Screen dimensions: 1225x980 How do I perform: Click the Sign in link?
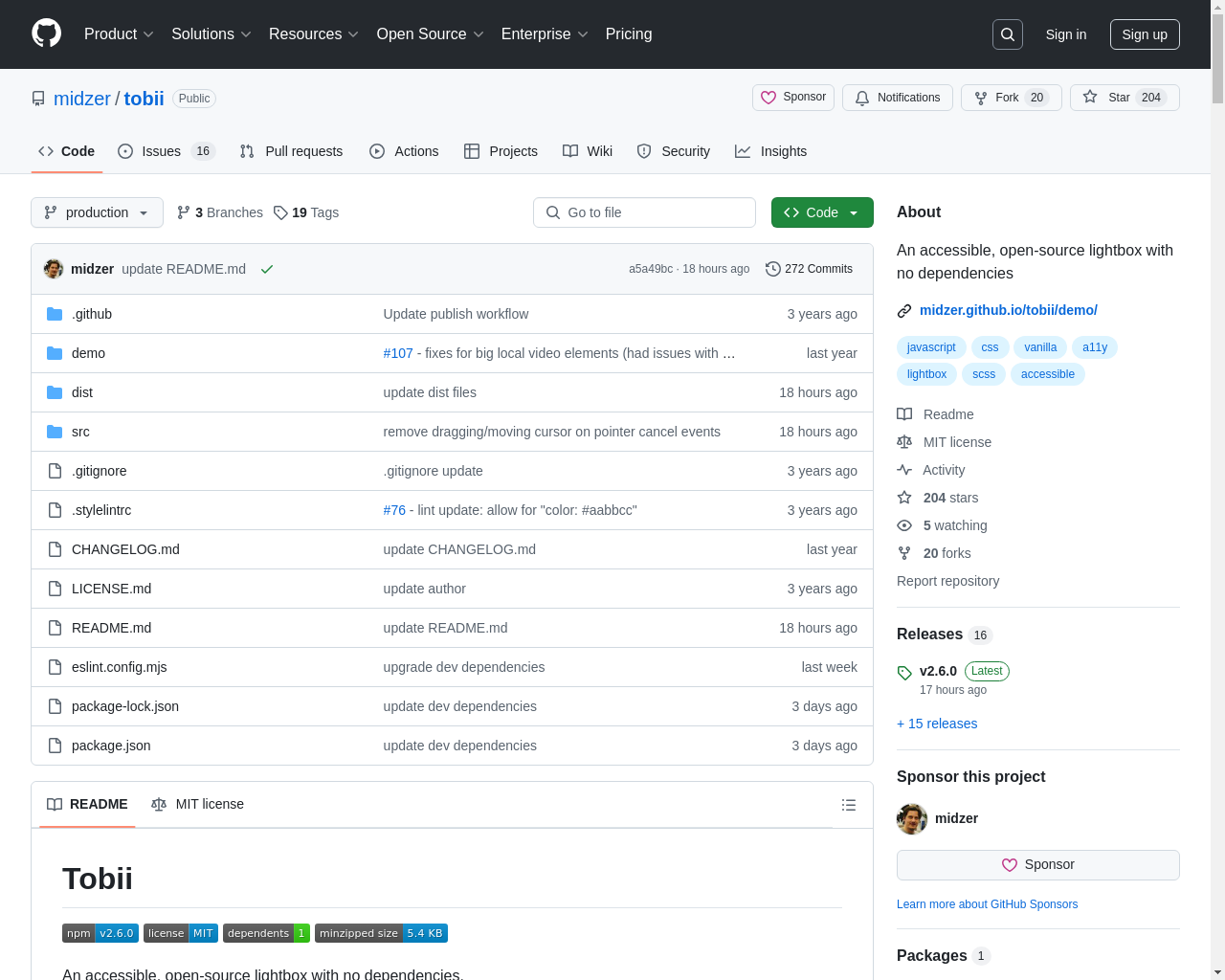(1066, 34)
